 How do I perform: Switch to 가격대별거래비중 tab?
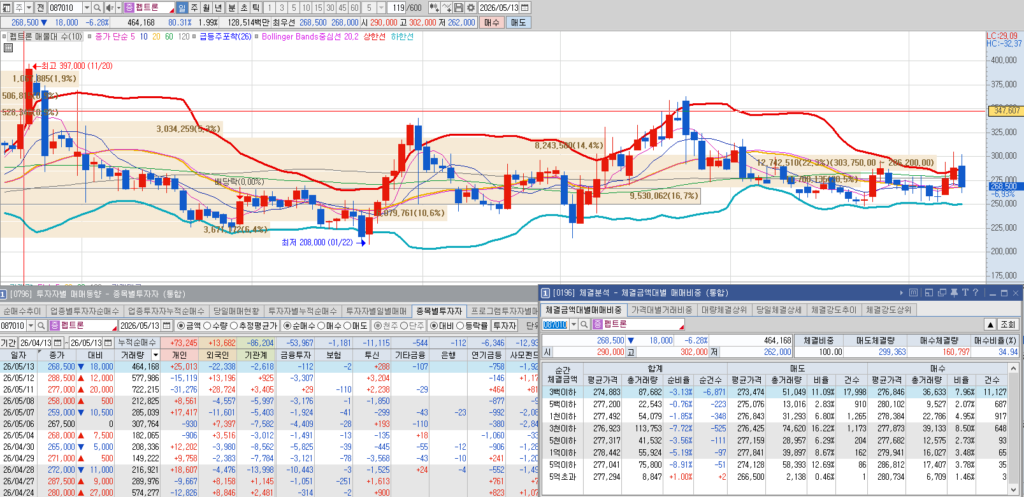662,310
